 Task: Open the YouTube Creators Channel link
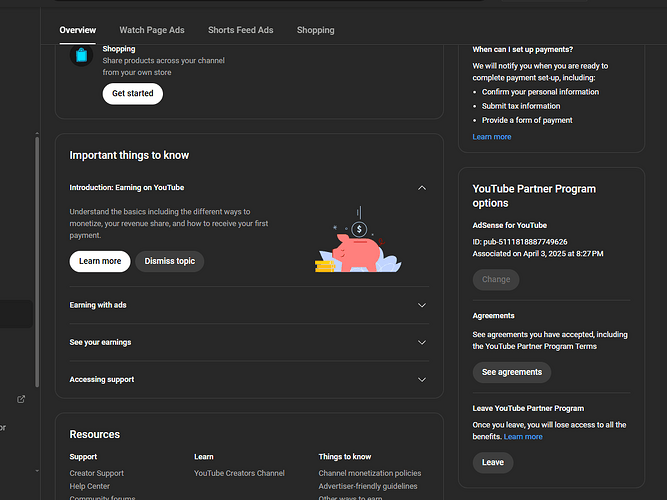(x=239, y=473)
